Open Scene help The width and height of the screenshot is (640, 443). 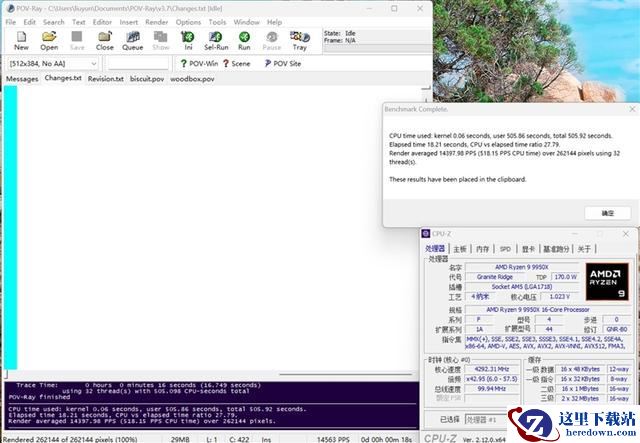coord(236,63)
